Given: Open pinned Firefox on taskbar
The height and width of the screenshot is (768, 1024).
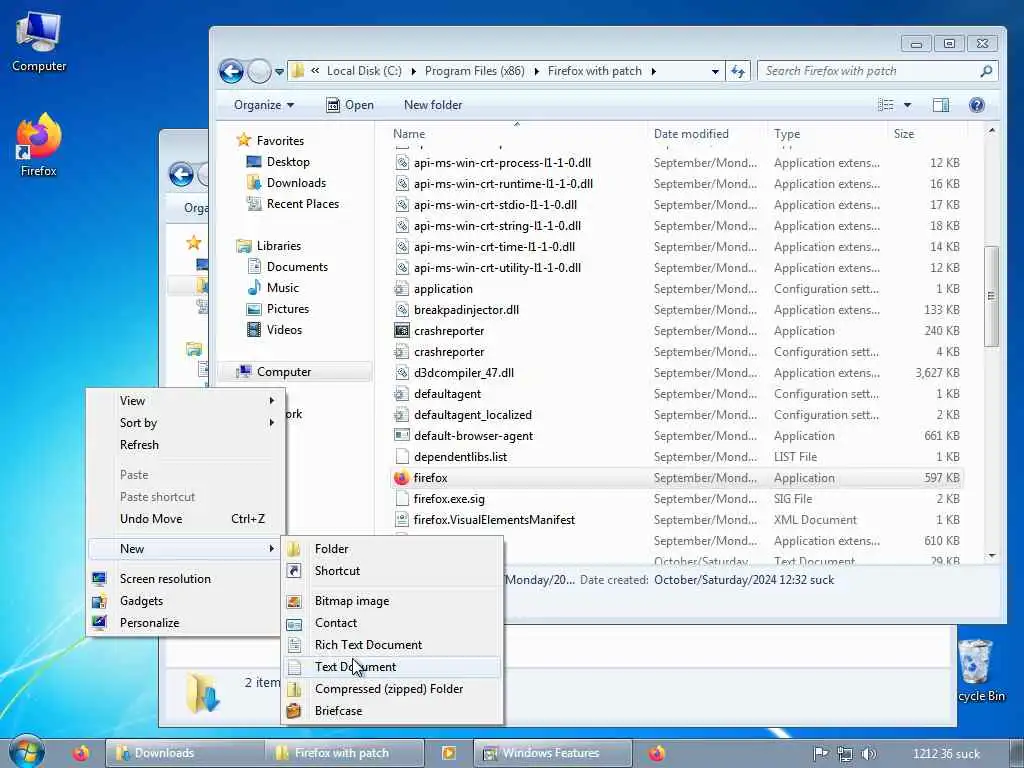Looking at the screenshot, I should click(81, 753).
